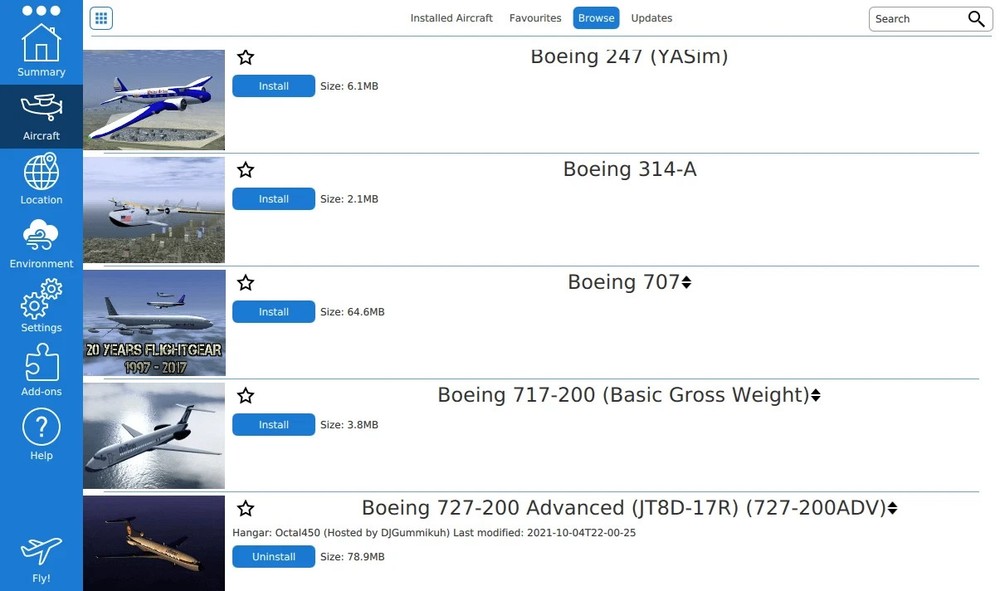Select the Aircraft section icon

point(41,112)
